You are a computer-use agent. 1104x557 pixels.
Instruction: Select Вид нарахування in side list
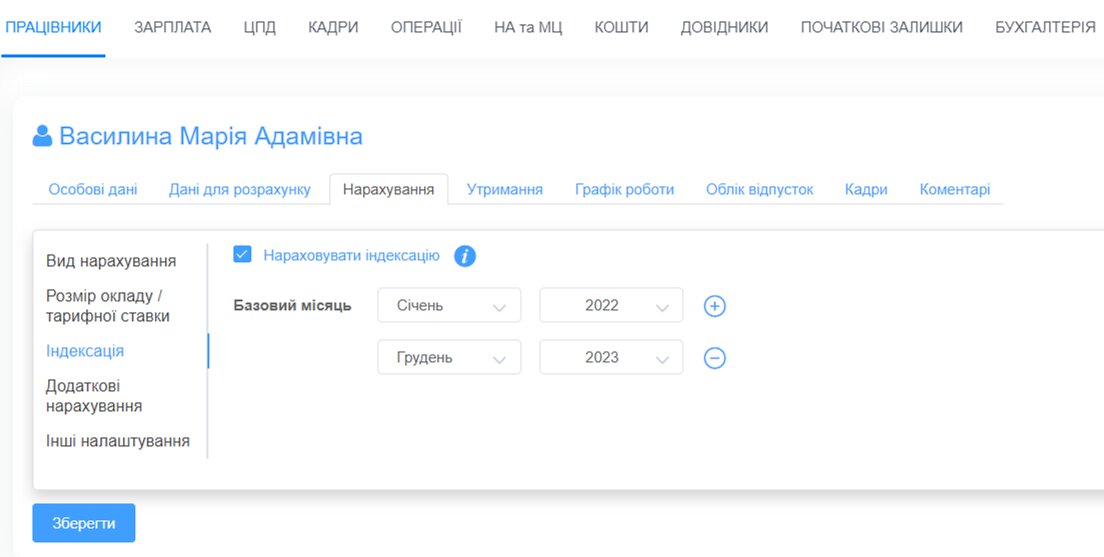(x=111, y=261)
